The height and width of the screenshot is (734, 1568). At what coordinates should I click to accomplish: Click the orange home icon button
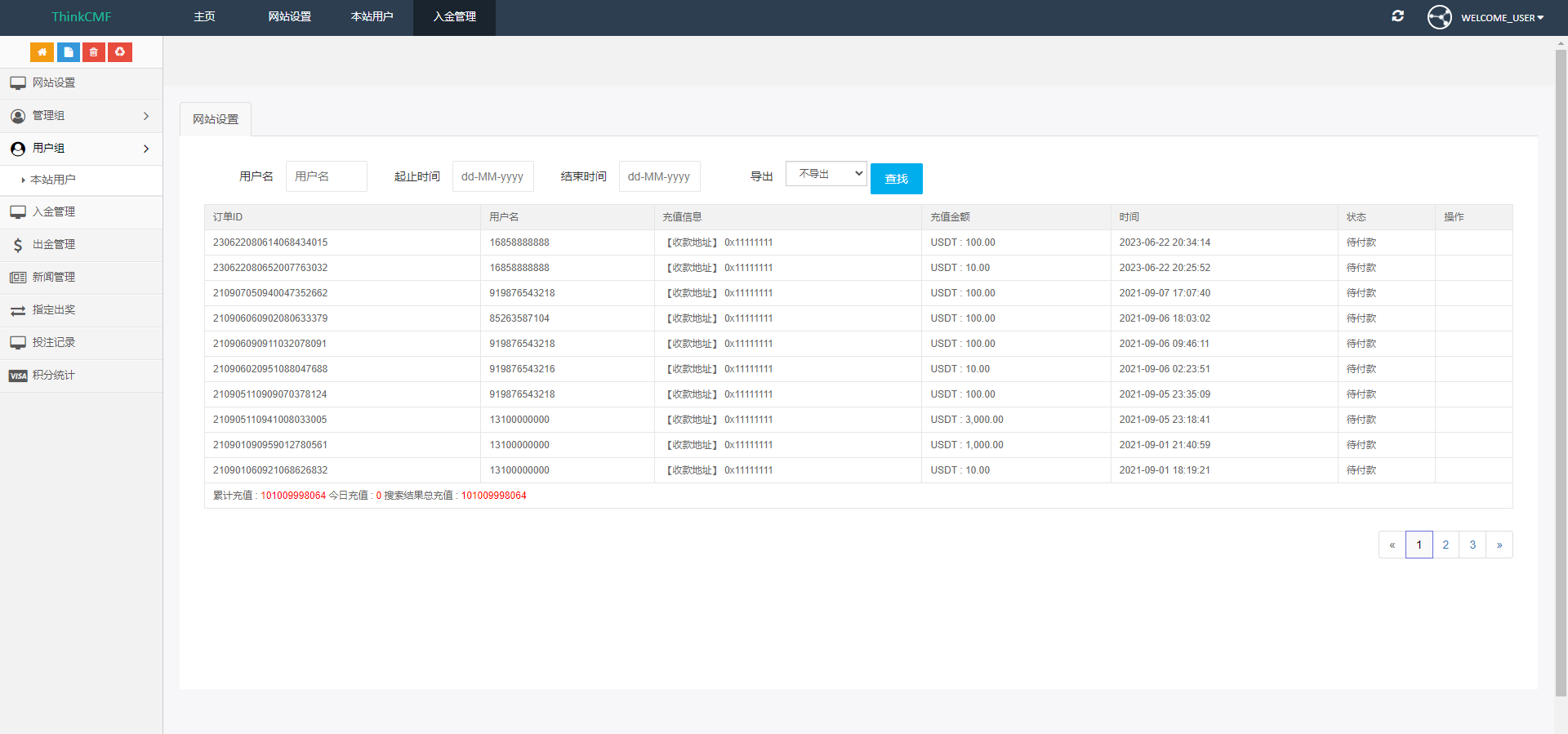click(x=42, y=52)
